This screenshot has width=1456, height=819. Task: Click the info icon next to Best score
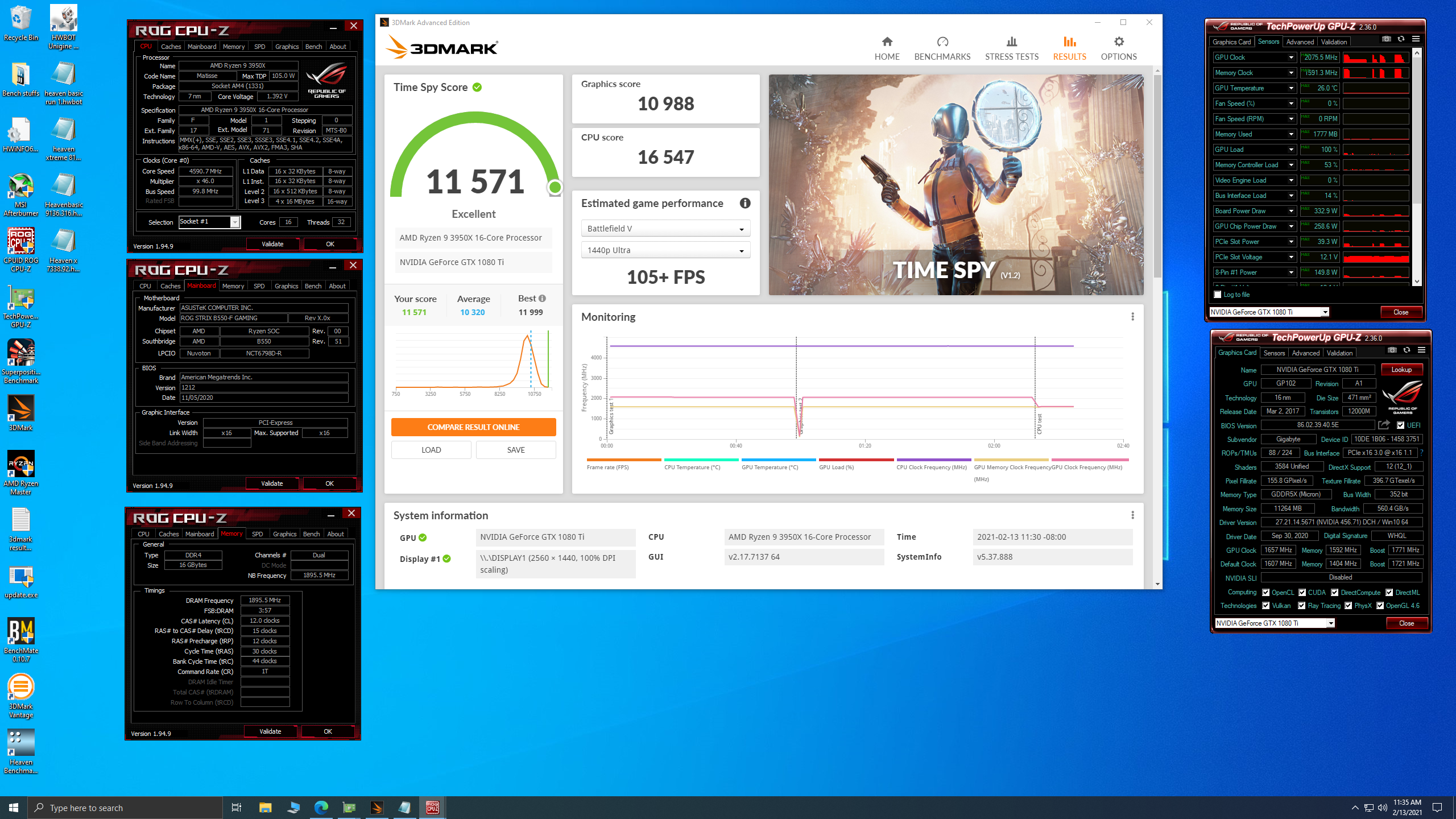click(542, 299)
